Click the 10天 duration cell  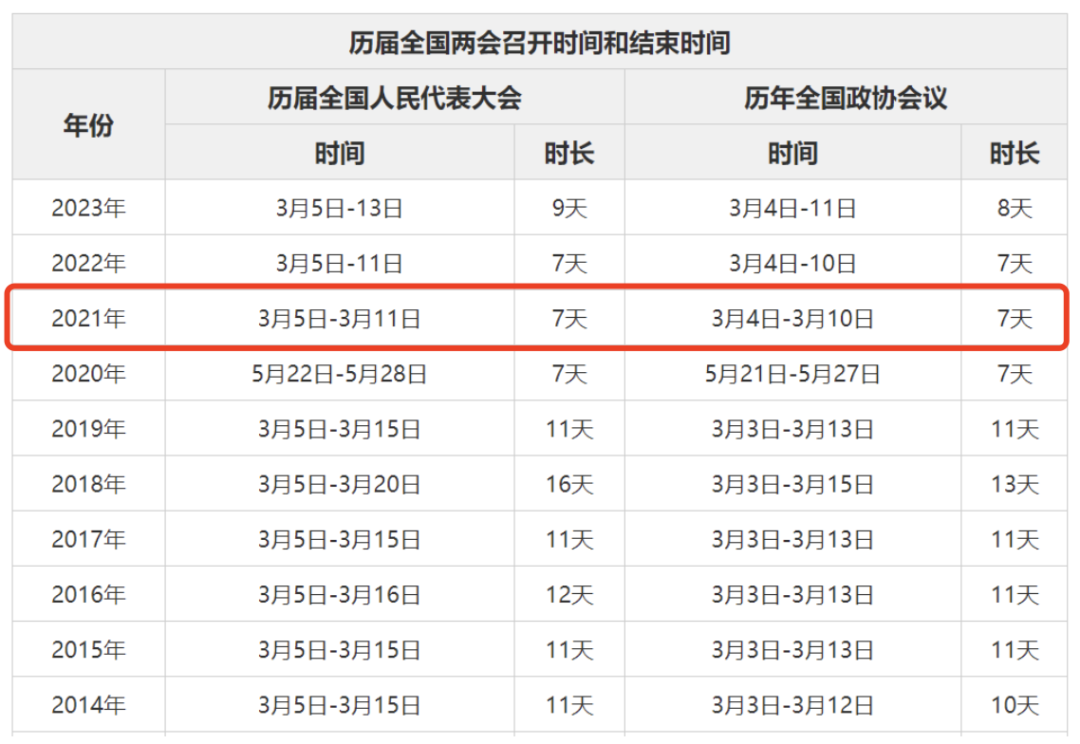pyautogui.click(x=1015, y=705)
